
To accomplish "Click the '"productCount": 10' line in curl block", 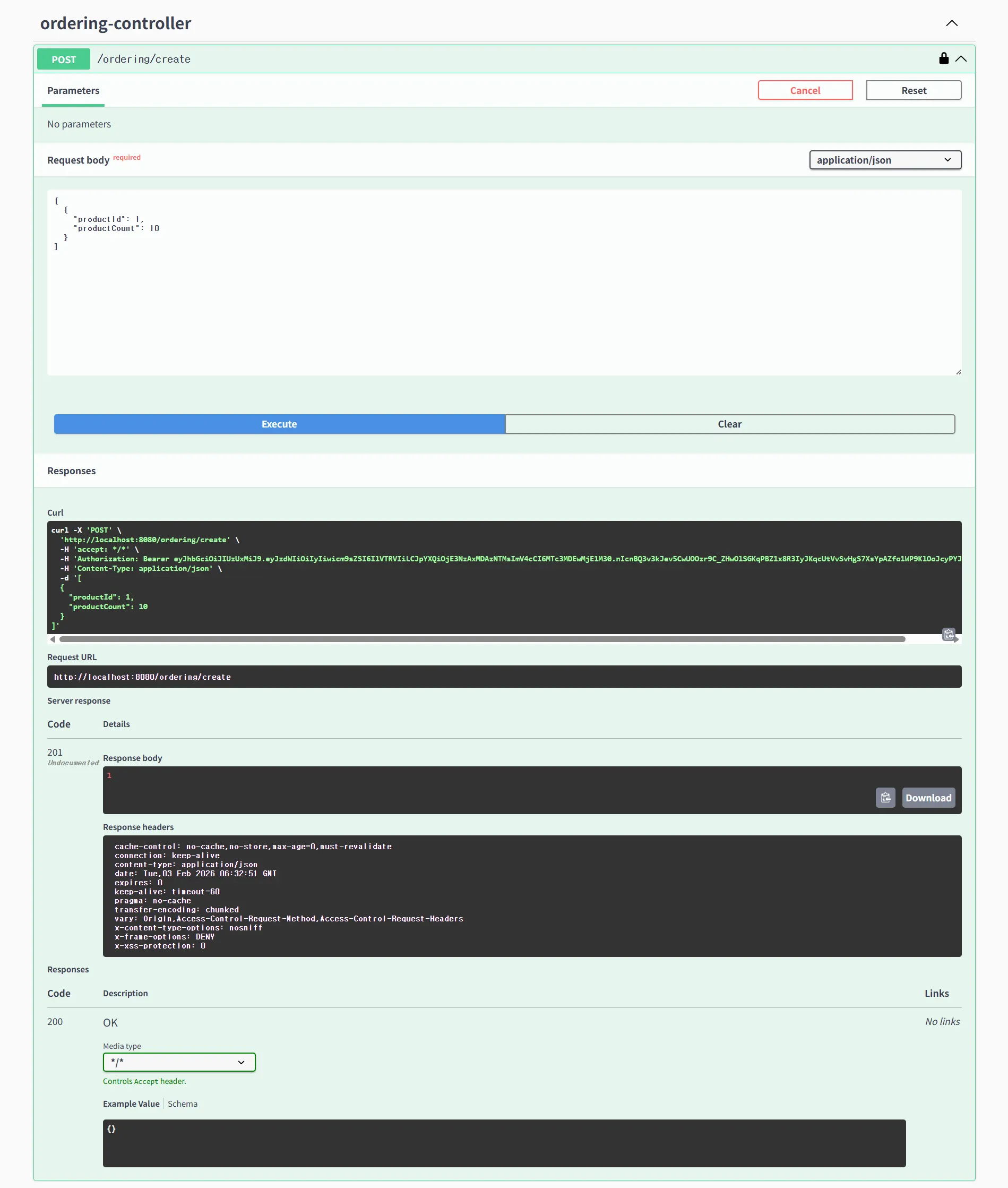I will 108,606.
